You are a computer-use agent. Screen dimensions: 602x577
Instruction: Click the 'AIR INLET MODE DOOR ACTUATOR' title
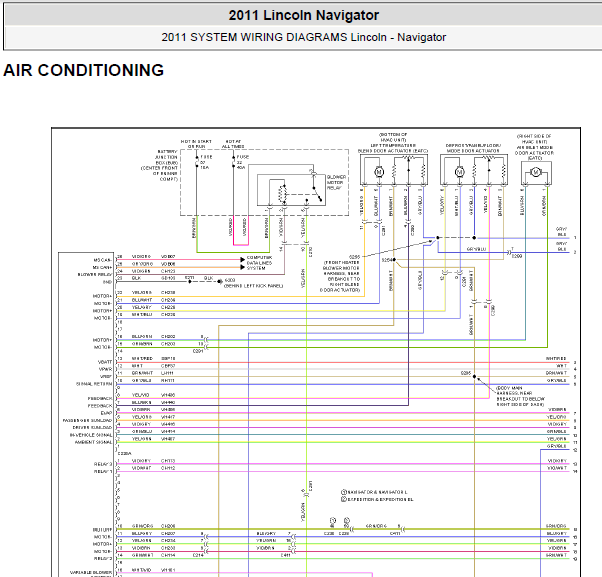point(534,152)
